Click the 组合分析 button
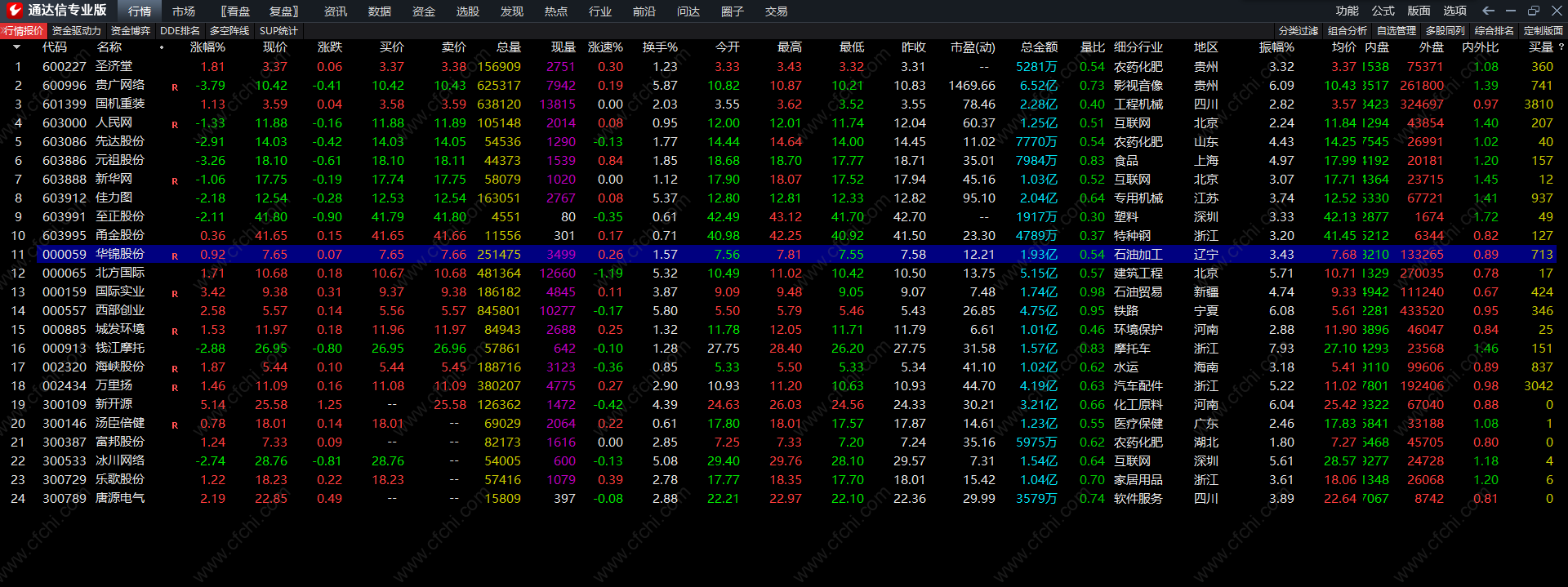This screenshot has height=587, width=1568. (1347, 30)
